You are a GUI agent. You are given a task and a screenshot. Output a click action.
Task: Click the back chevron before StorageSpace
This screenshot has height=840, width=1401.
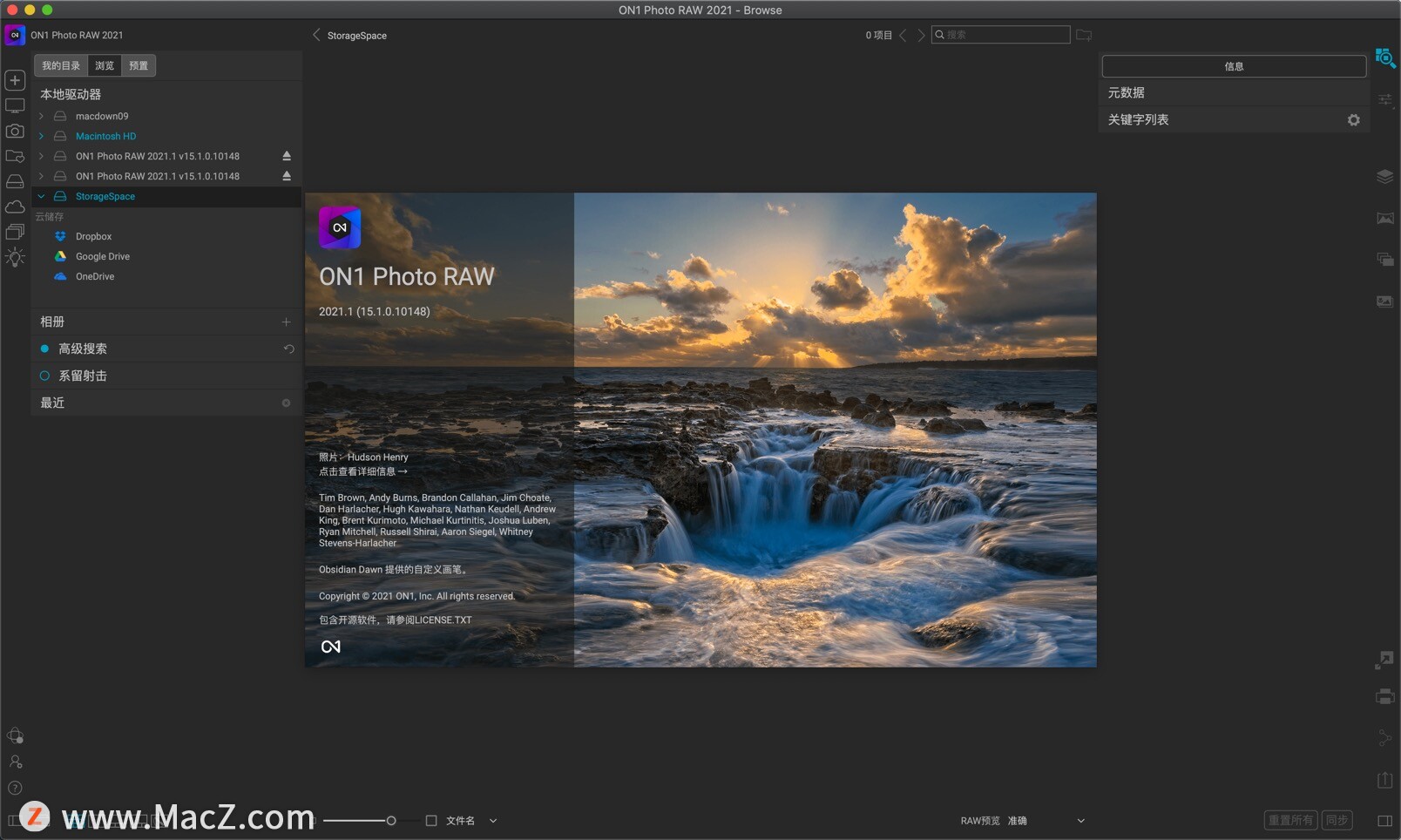pyautogui.click(x=316, y=35)
